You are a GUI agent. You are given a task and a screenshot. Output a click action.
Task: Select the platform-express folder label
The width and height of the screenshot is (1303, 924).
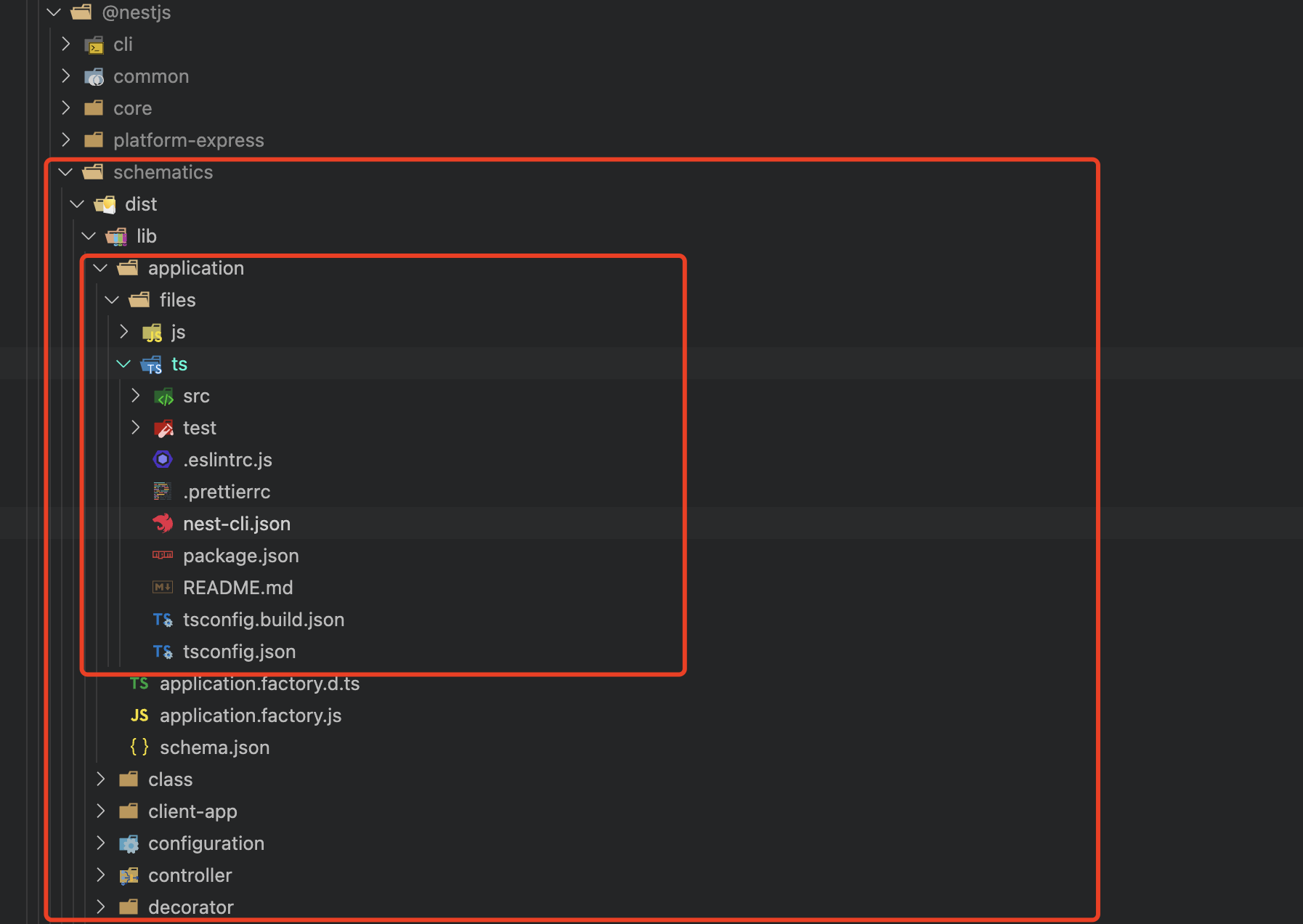pyautogui.click(x=189, y=140)
